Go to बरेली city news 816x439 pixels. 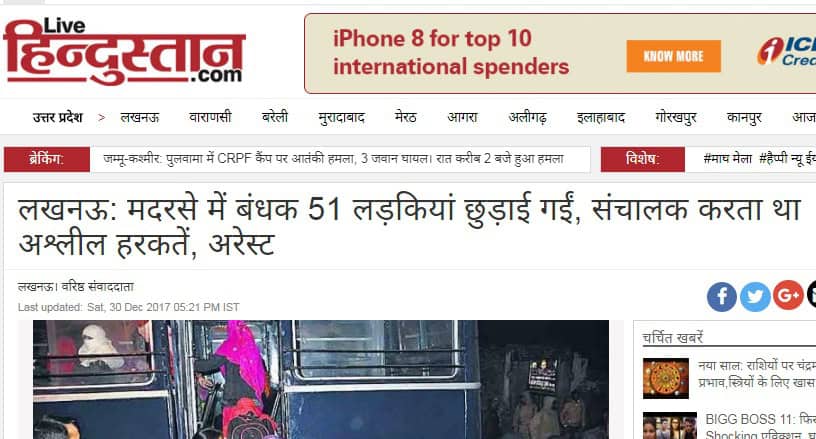pyautogui.click(x=275, y=118)
